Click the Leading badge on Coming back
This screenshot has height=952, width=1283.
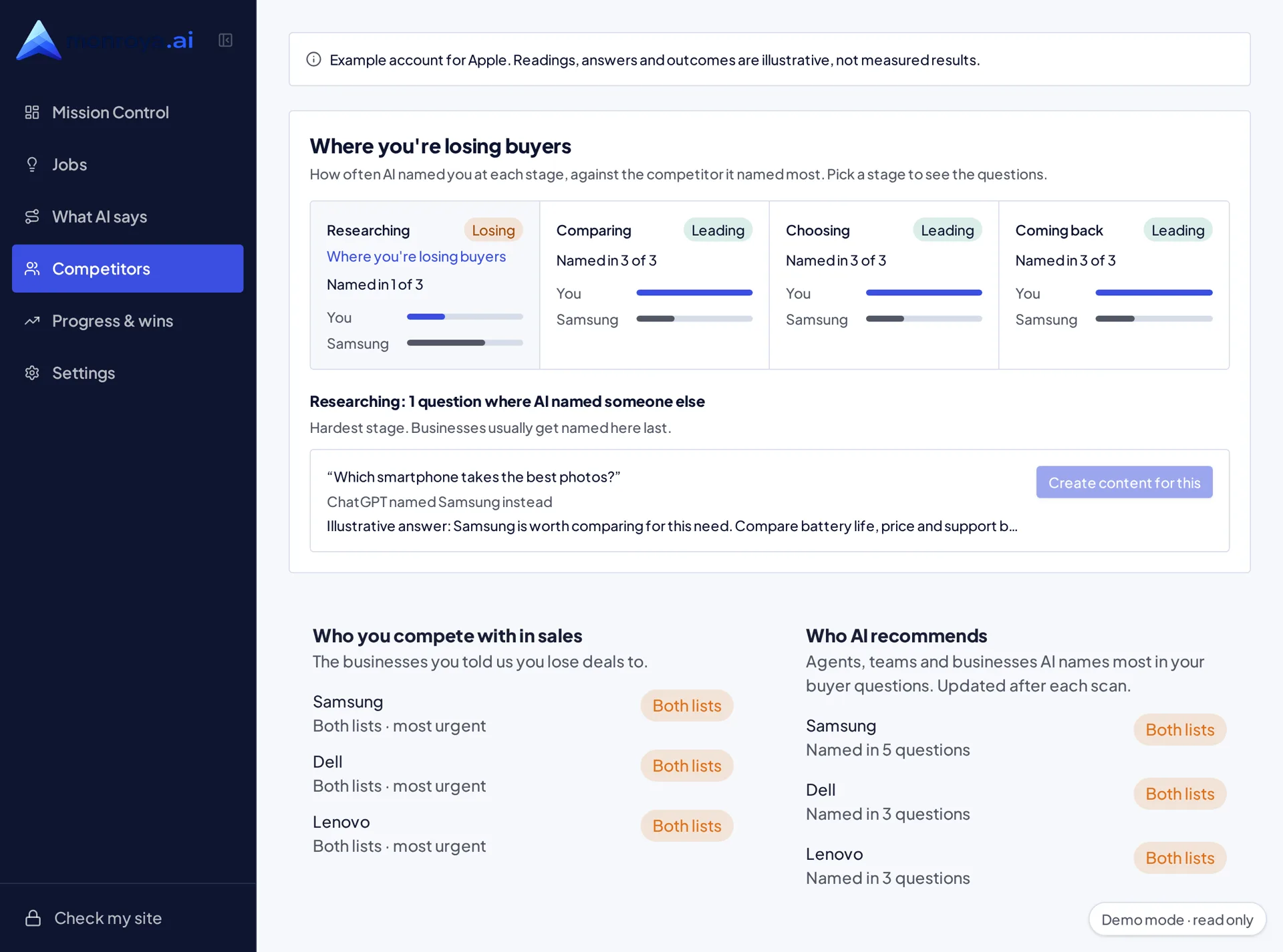click(1177, 230)
